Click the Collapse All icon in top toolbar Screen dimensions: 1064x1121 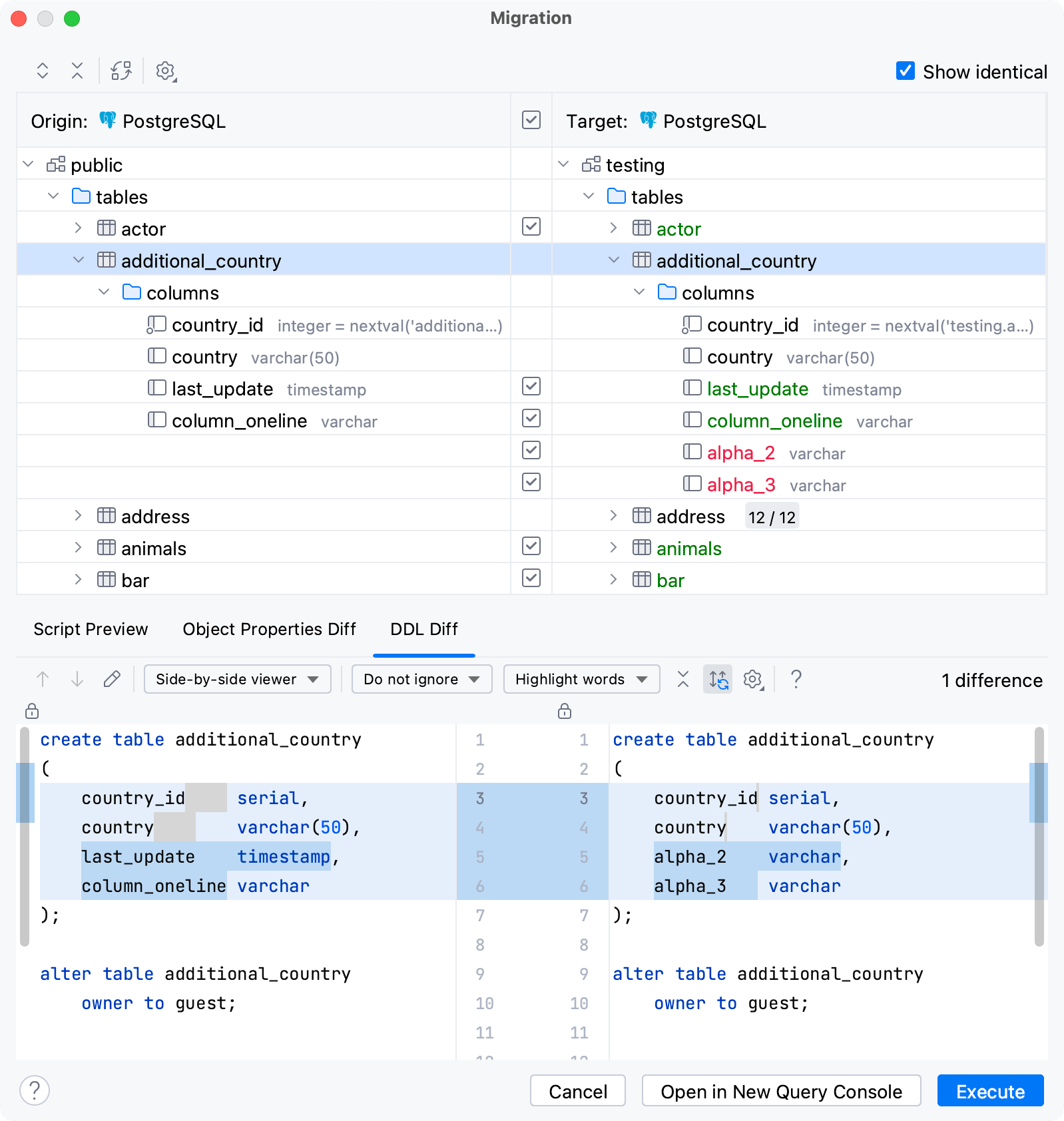(77, 71)
